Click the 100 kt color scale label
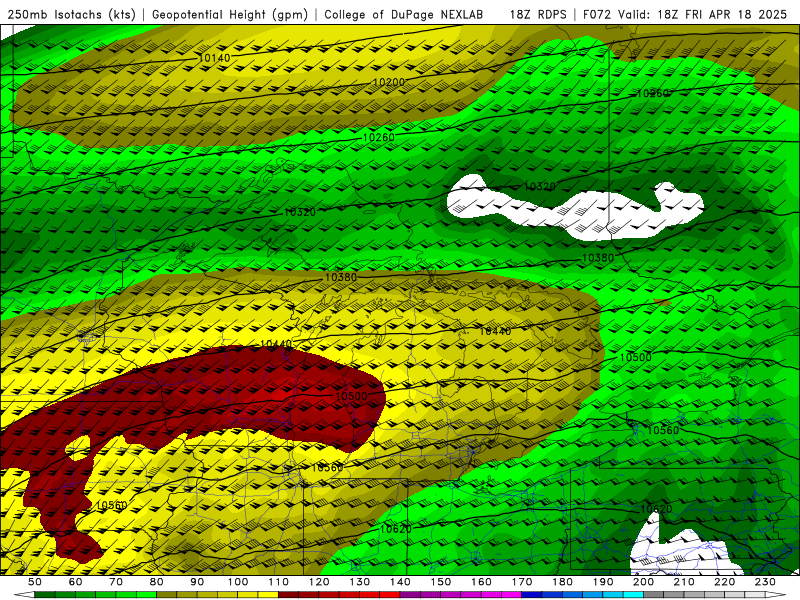 click(x=238, y=582)
